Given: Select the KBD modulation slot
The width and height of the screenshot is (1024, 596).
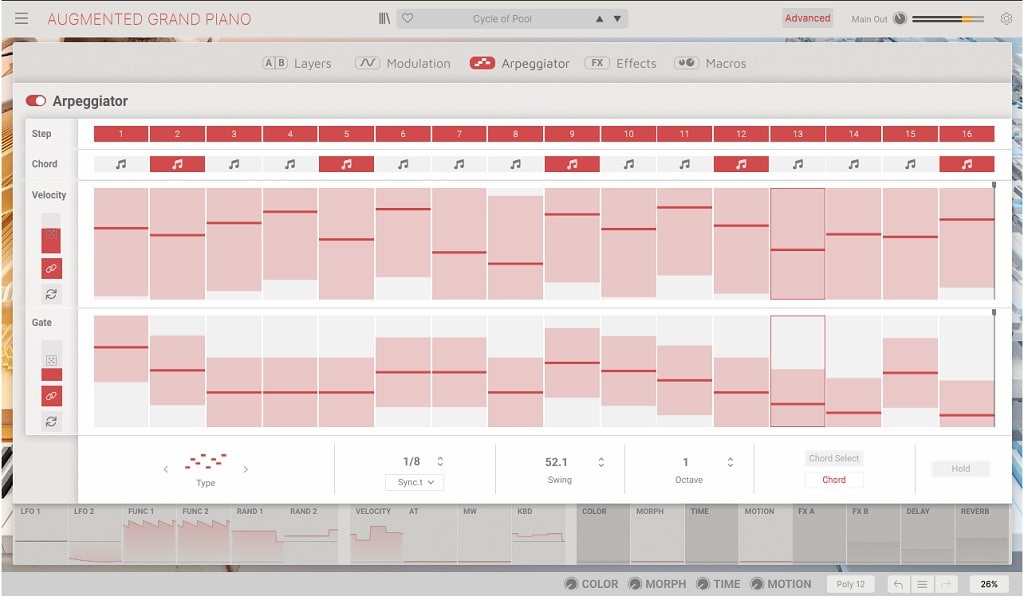Looking at the screenshot, I should point(539,534).
